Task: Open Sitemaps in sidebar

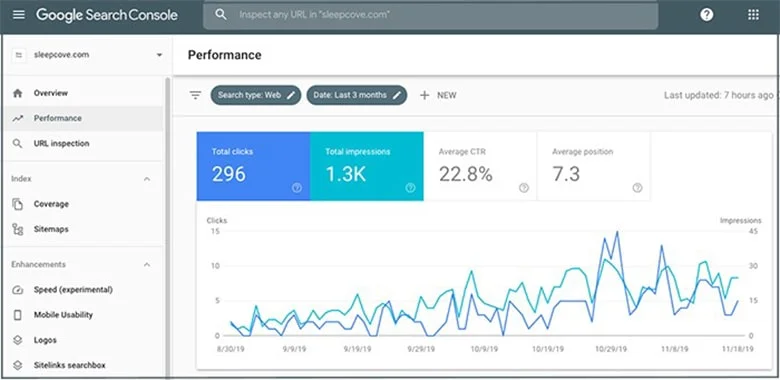Action: [x=83, y=229]
